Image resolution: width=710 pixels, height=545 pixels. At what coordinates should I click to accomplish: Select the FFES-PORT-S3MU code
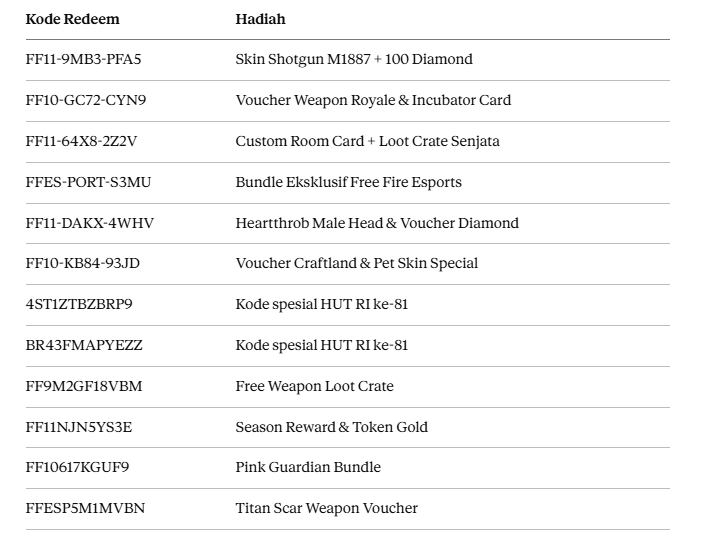88,182
